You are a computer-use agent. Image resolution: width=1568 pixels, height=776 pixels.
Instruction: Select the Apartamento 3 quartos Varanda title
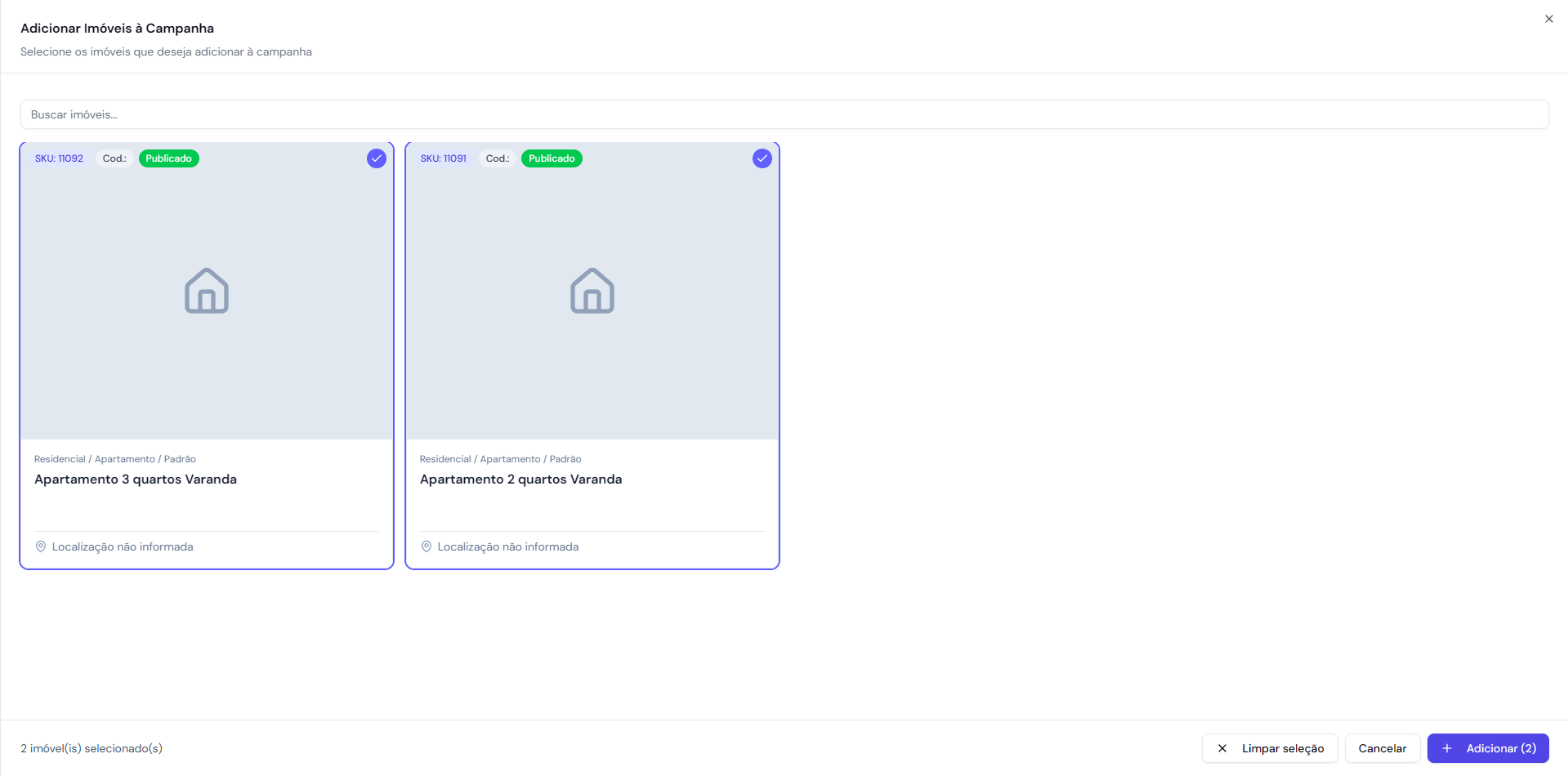coord(136,479)
